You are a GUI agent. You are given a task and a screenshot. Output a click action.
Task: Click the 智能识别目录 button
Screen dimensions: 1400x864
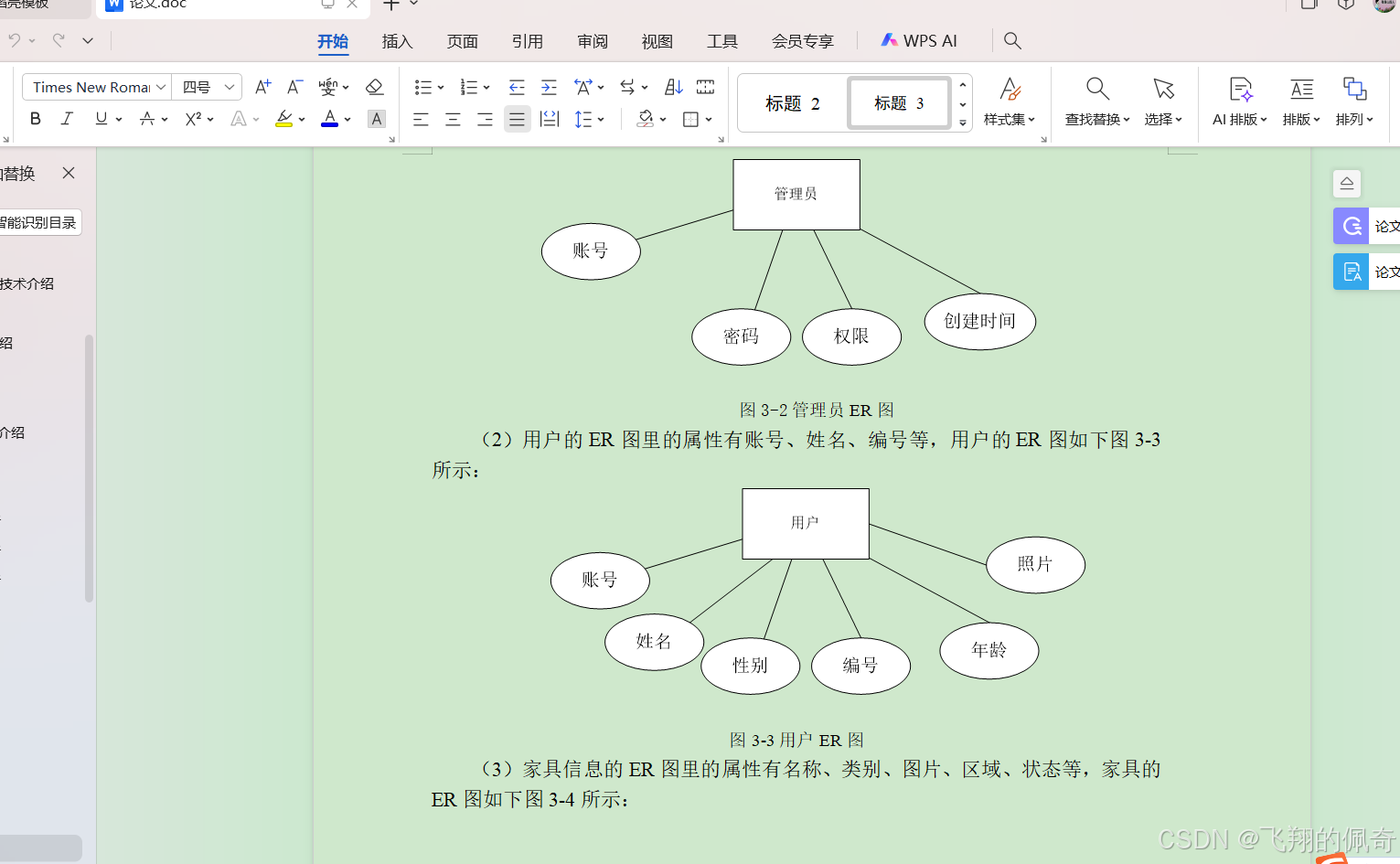coord(38,222)
